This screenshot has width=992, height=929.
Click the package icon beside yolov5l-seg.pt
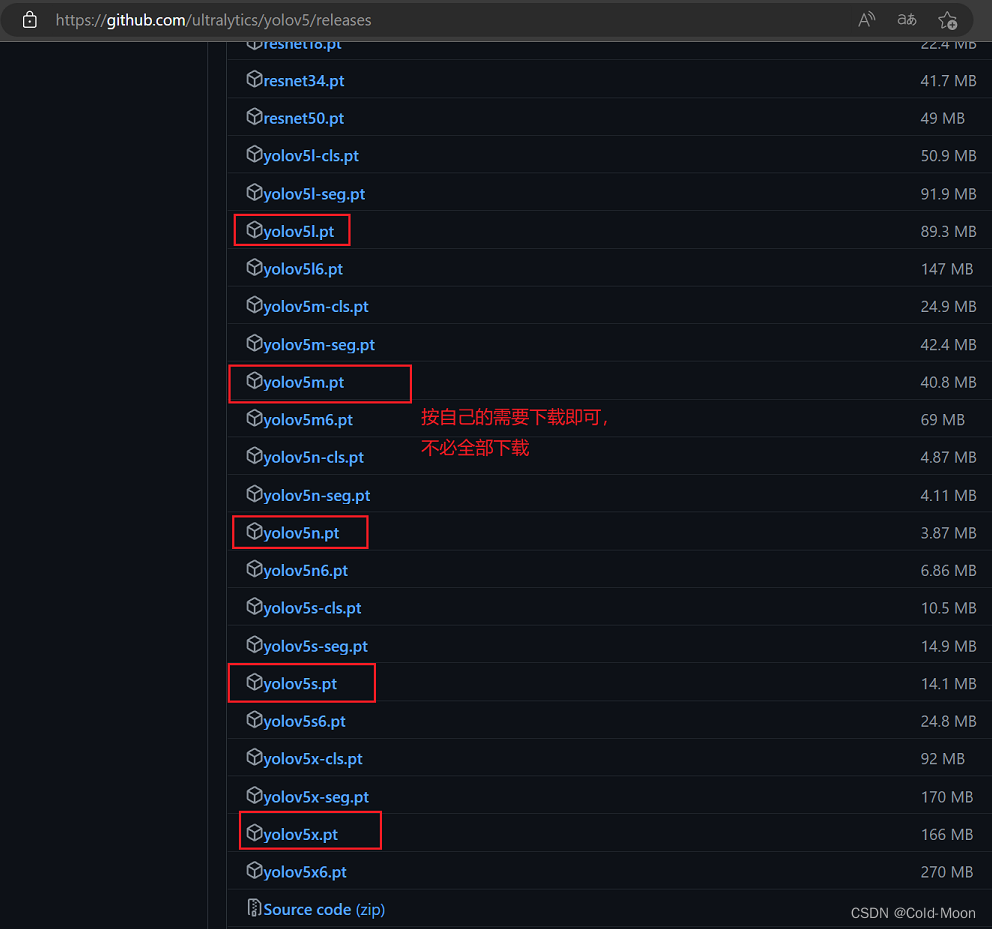(254, 192)
